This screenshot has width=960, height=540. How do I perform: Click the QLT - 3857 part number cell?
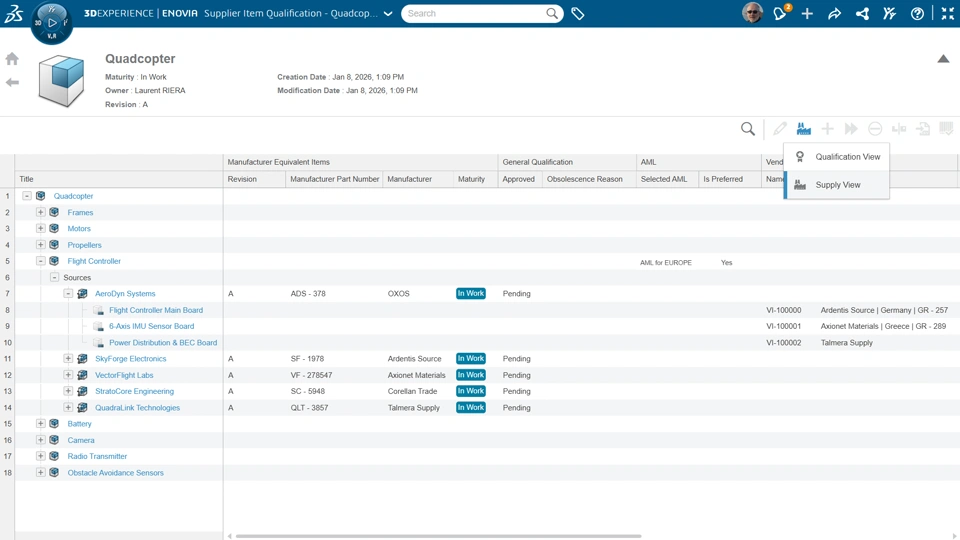[309, 408]
